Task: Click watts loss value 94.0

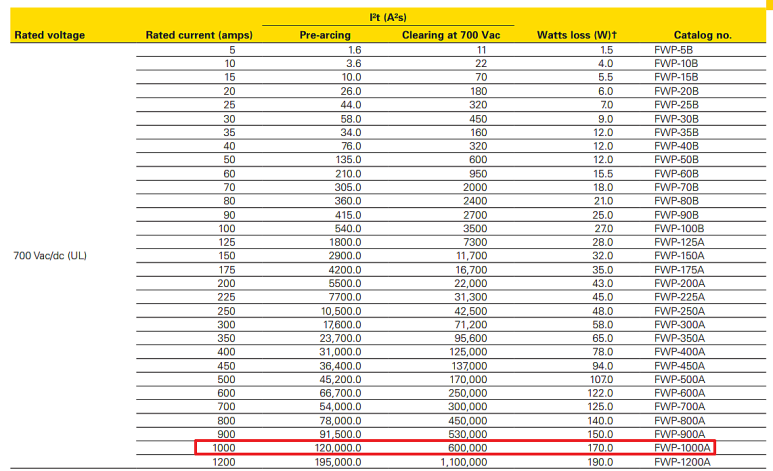Action: [603, 366]
